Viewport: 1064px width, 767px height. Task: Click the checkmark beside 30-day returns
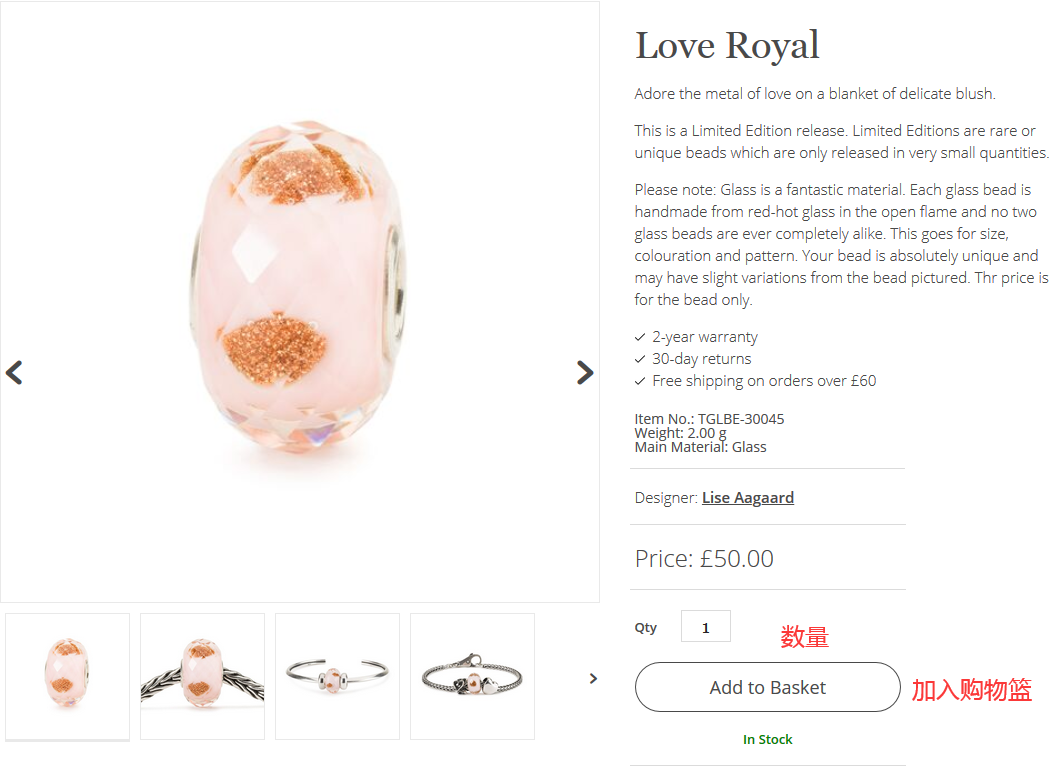(640, 359)
